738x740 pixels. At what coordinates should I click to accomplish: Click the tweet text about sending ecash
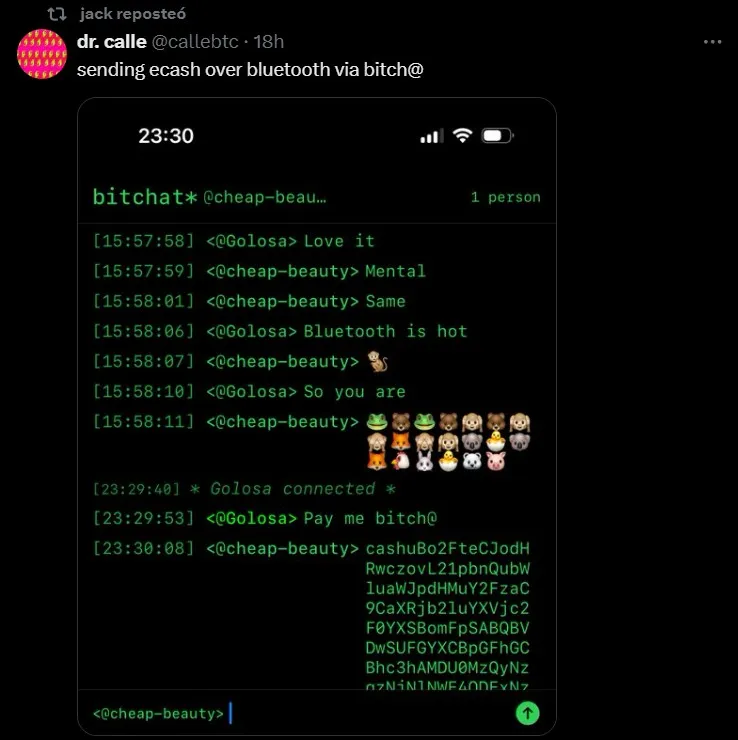(250, 69)
